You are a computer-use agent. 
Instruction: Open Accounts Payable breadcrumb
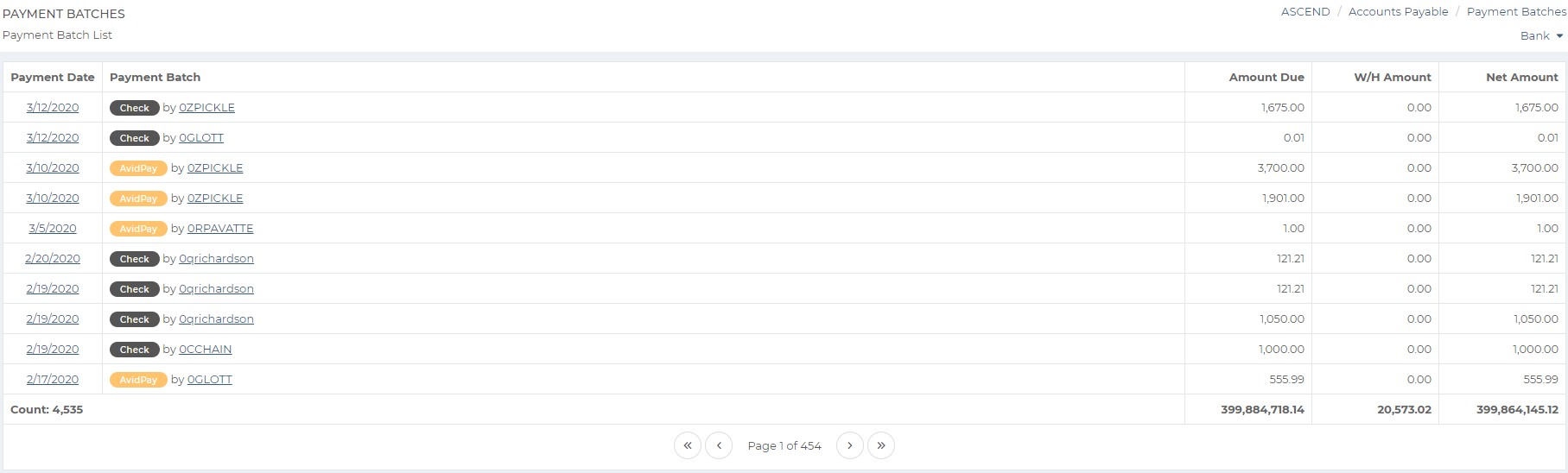coord(1398,11)
